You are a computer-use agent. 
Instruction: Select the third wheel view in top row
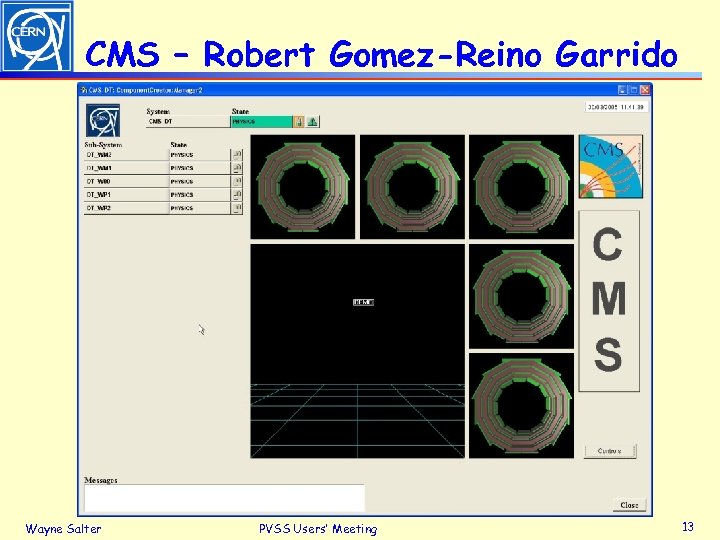tap(521, 187)
